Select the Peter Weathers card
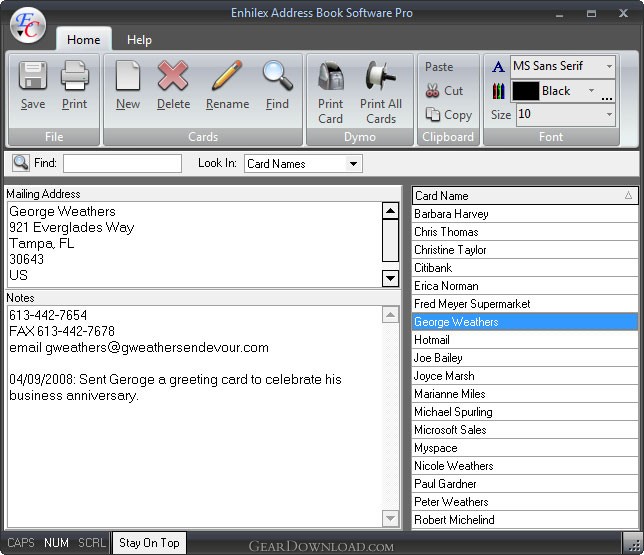644x555 pixels. click(x=525, y=502)
